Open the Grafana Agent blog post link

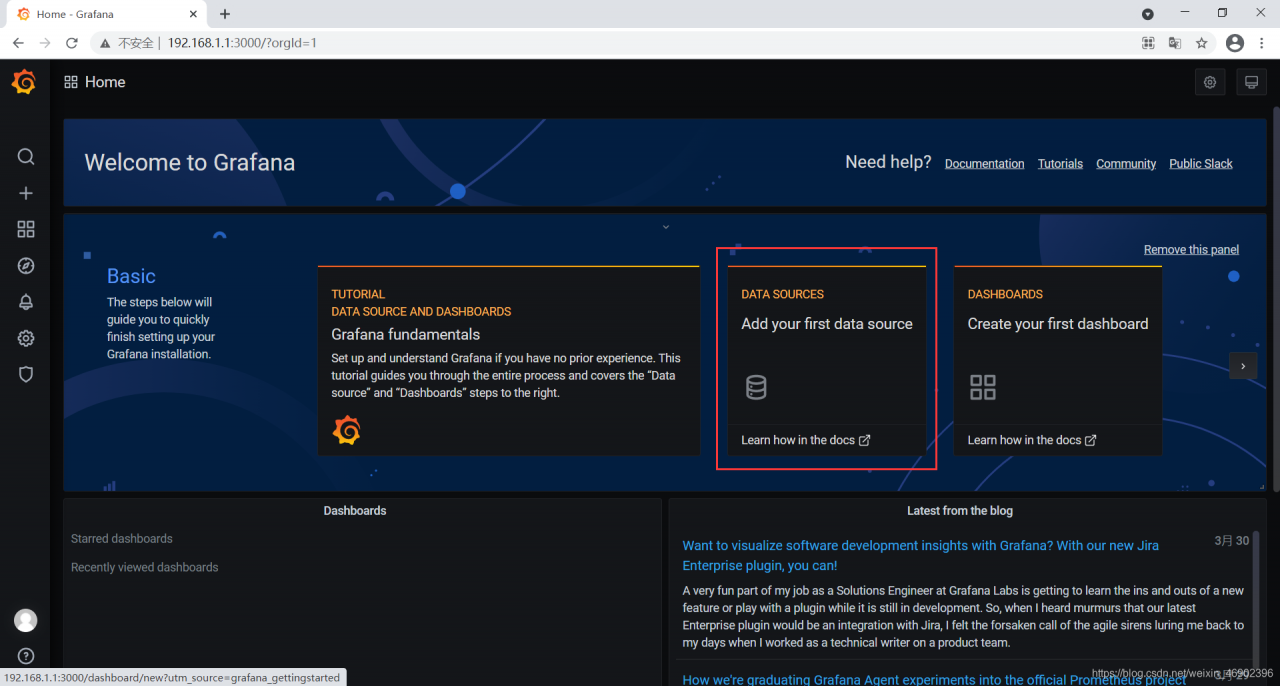click(934, 679)
